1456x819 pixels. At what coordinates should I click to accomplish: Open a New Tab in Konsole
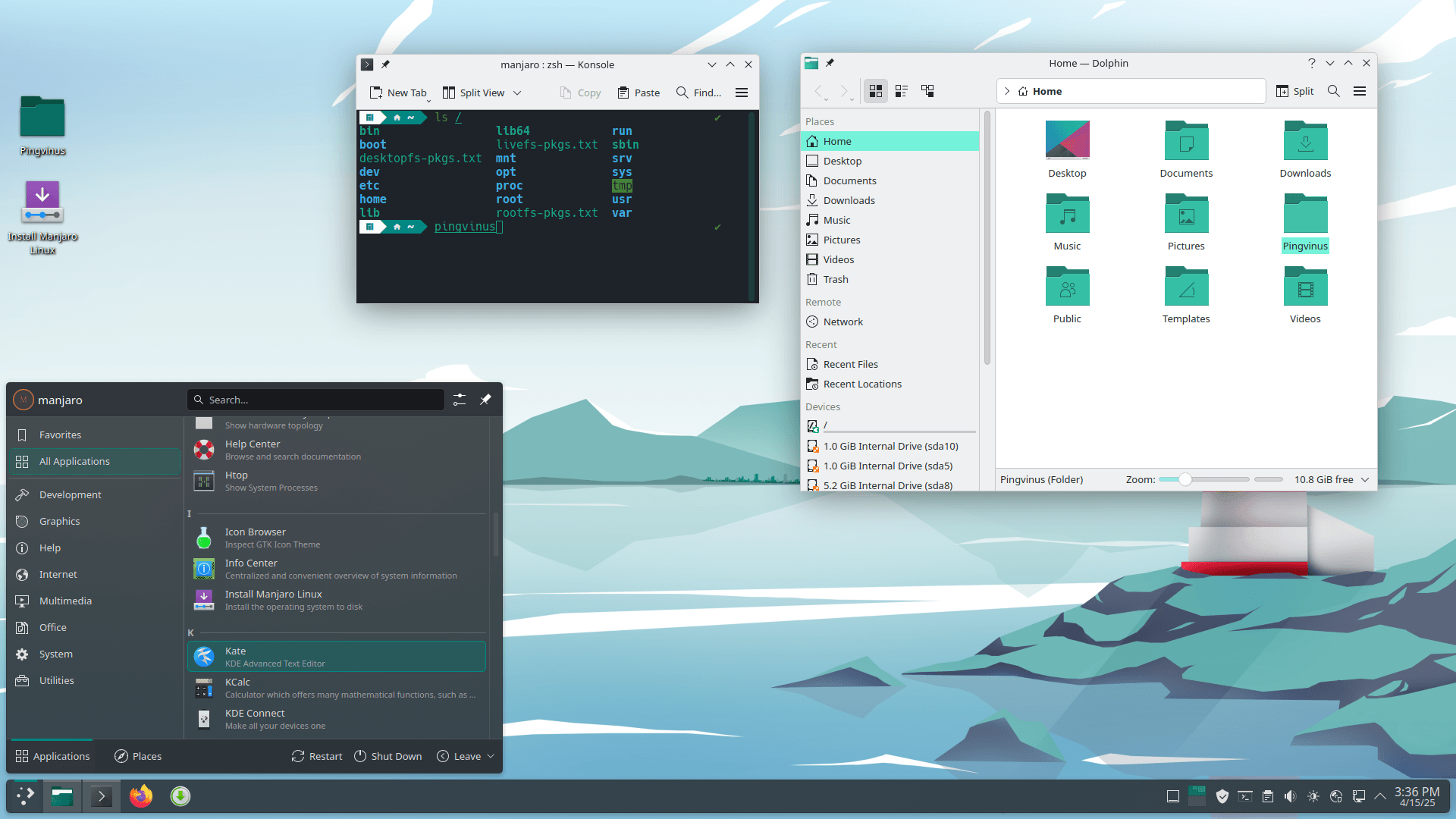point(398,93)
